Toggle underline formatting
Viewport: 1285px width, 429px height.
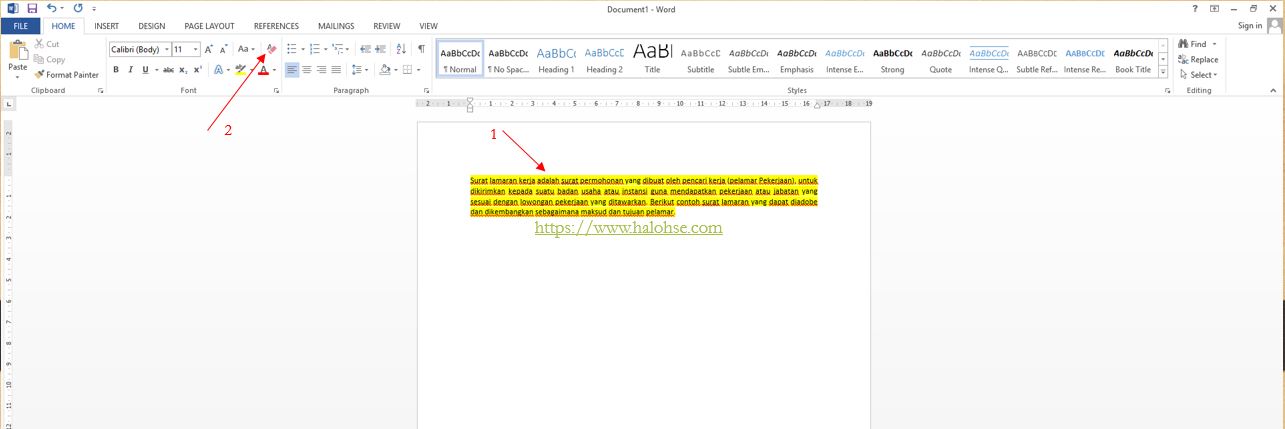(145, 70)
